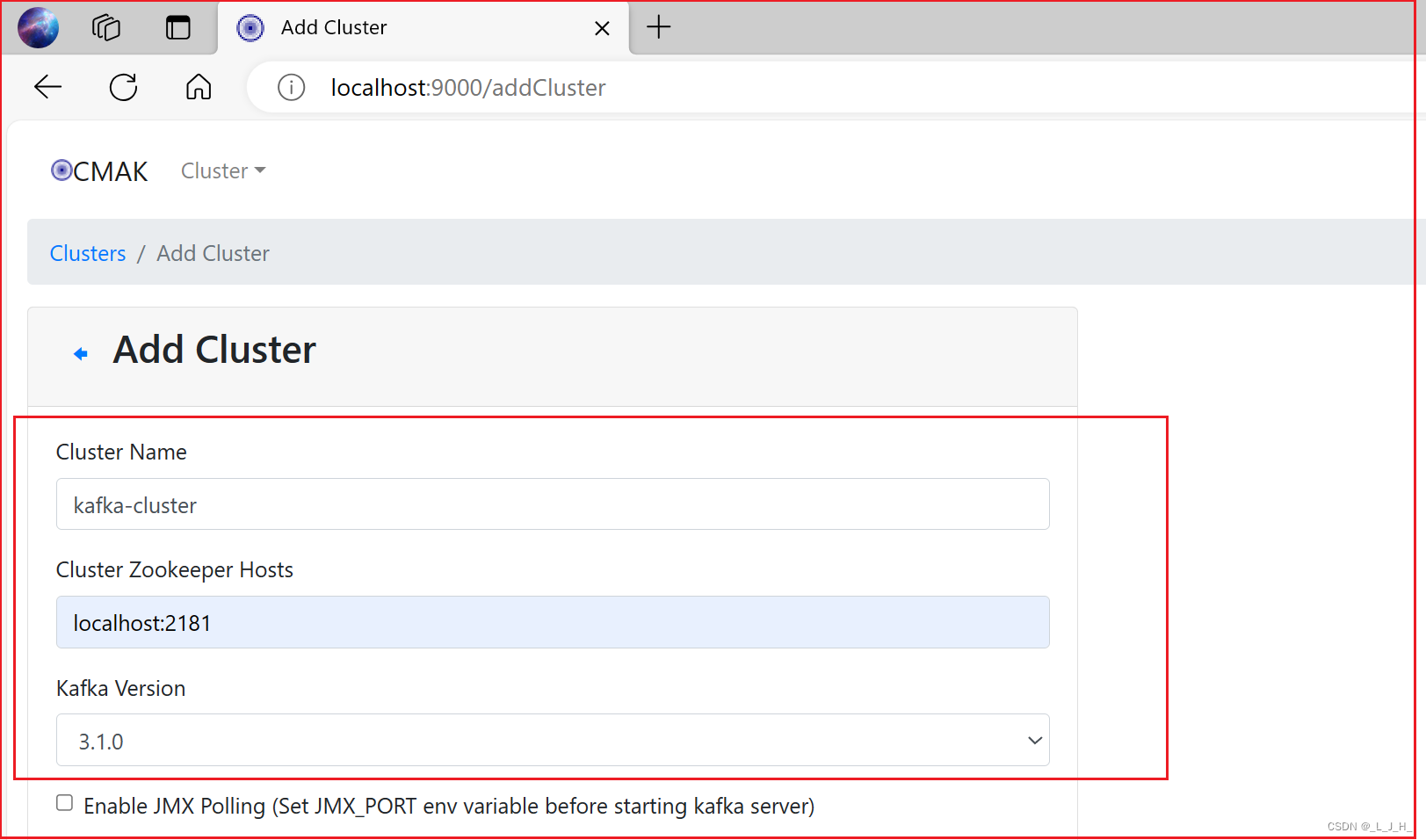1426x840 pixels.
Task: Click the Add Cluster breadcrumb text
Action: (x=213, y=253)
